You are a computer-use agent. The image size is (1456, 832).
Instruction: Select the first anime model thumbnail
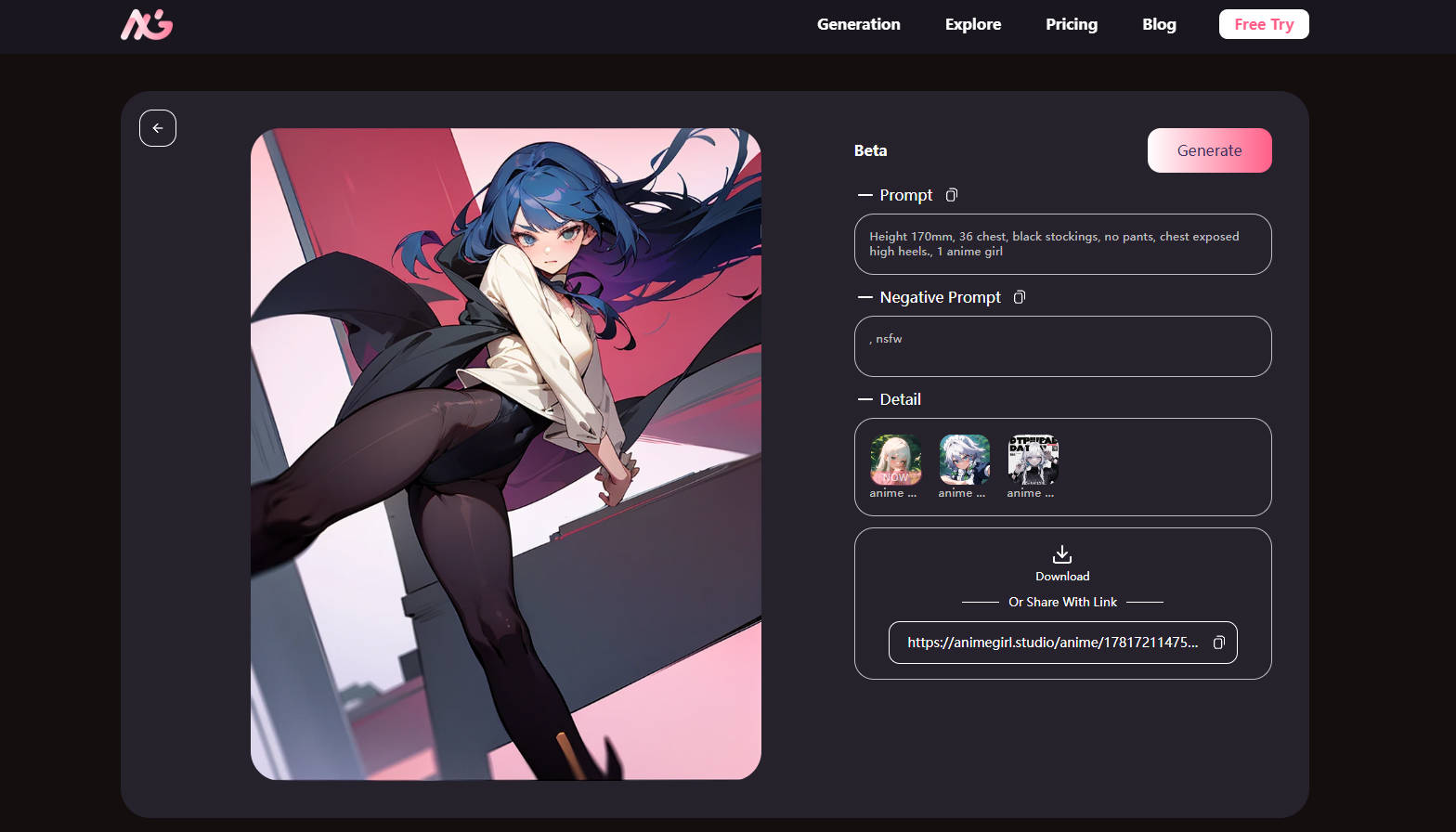(895, 461)
